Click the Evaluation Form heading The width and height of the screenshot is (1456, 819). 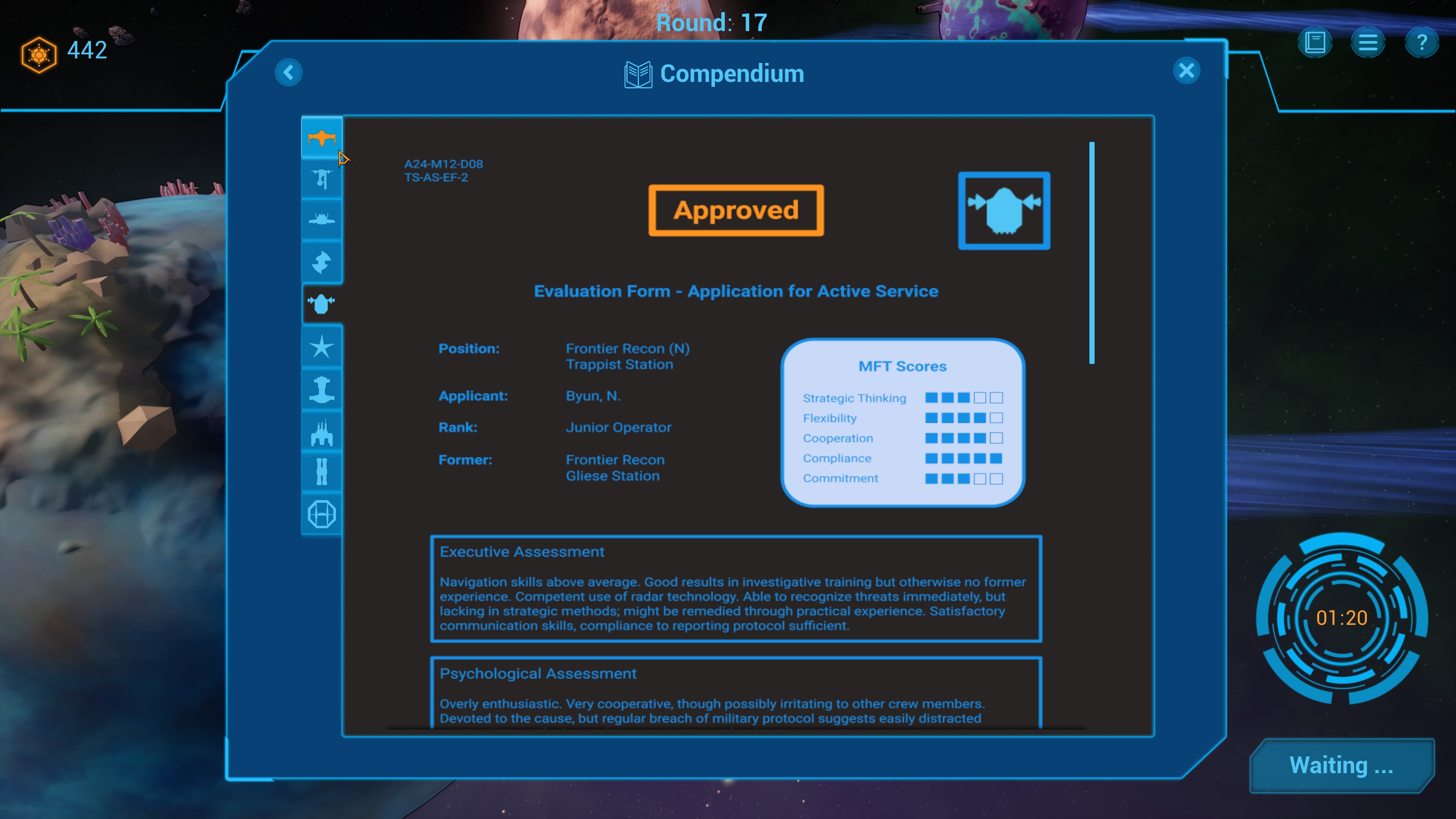(736, 291)
